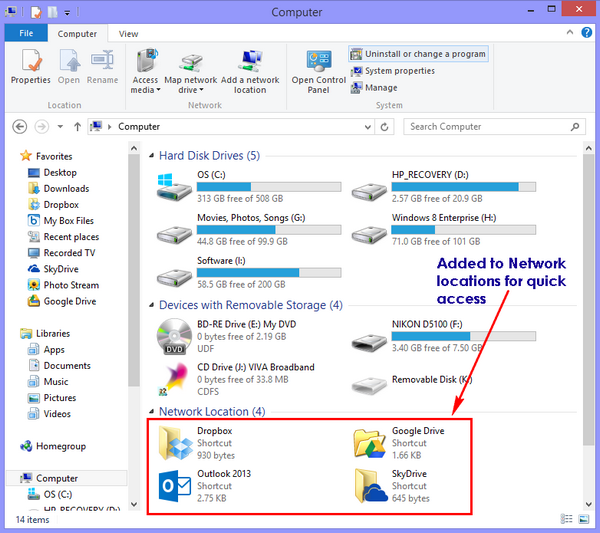Select the OS (C:) drive icon

(174, 187)
